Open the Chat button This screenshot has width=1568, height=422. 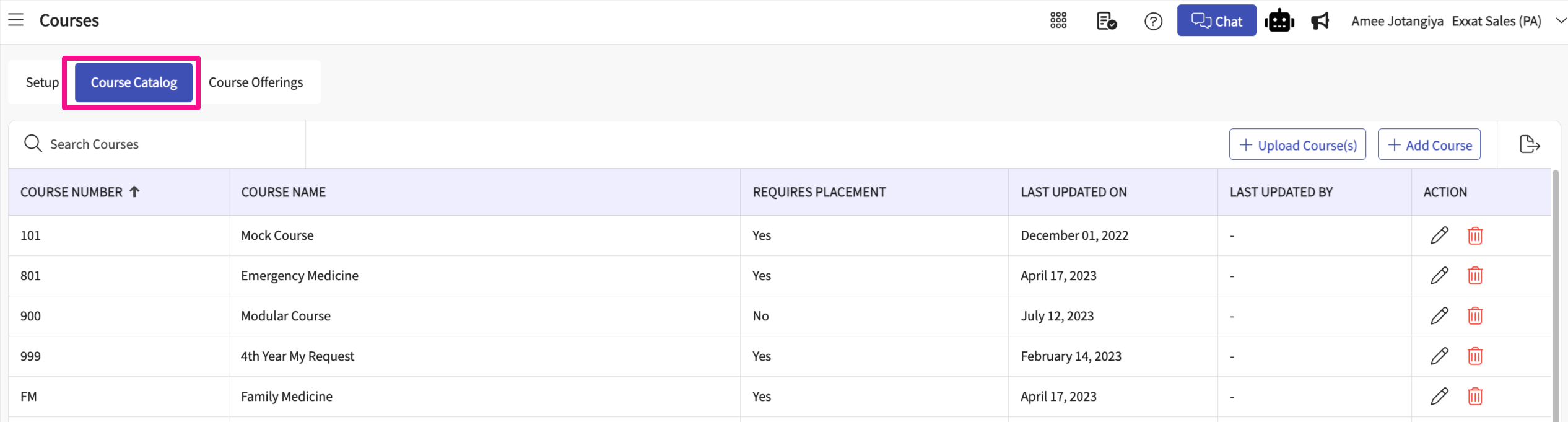(1216, 21)
